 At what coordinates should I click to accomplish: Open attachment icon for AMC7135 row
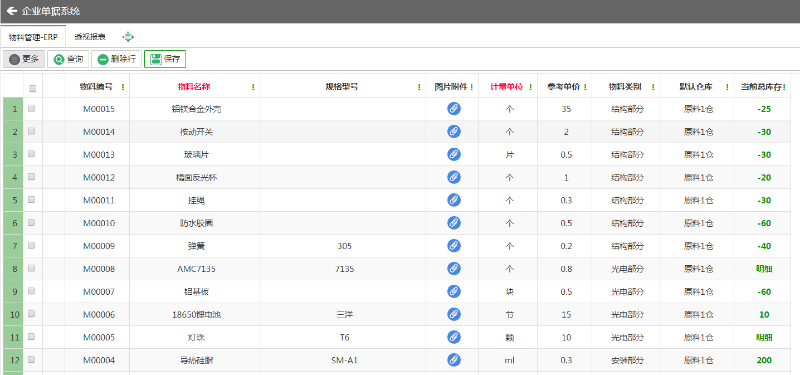point(454,268)
